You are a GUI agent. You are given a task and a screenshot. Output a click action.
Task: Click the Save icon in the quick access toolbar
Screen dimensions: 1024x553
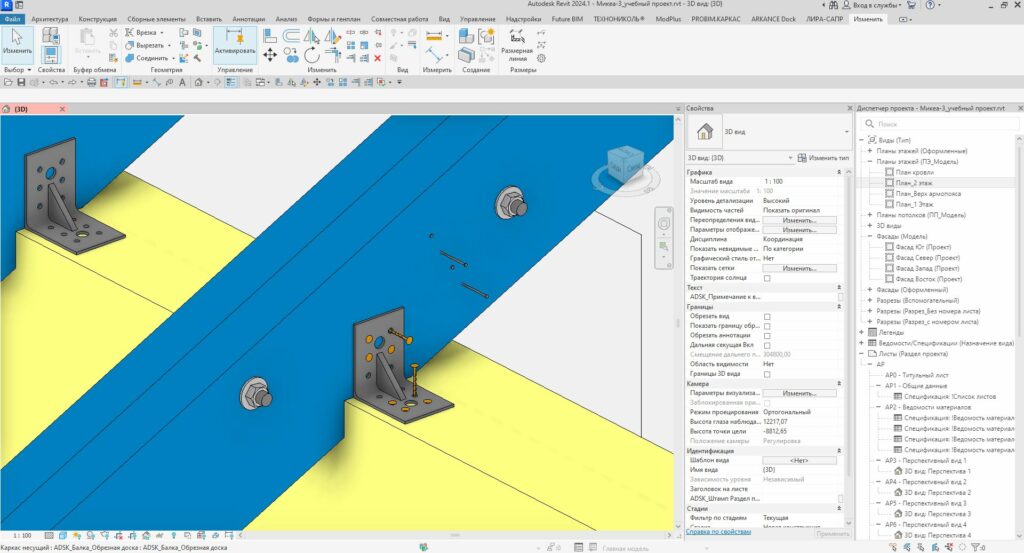click(19, 82)
